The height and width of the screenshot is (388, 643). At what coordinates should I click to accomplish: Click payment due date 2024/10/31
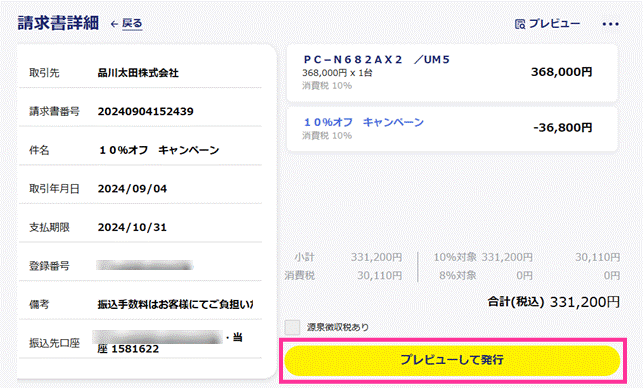132,227
